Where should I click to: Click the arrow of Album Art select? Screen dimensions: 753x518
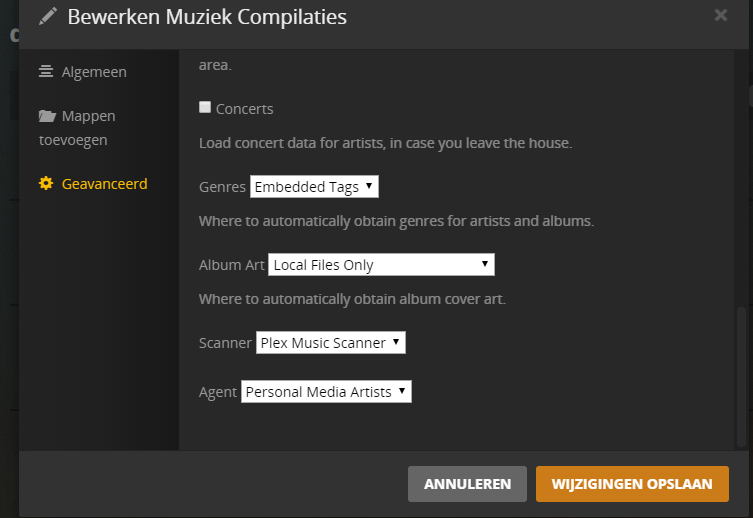point(485,264)
